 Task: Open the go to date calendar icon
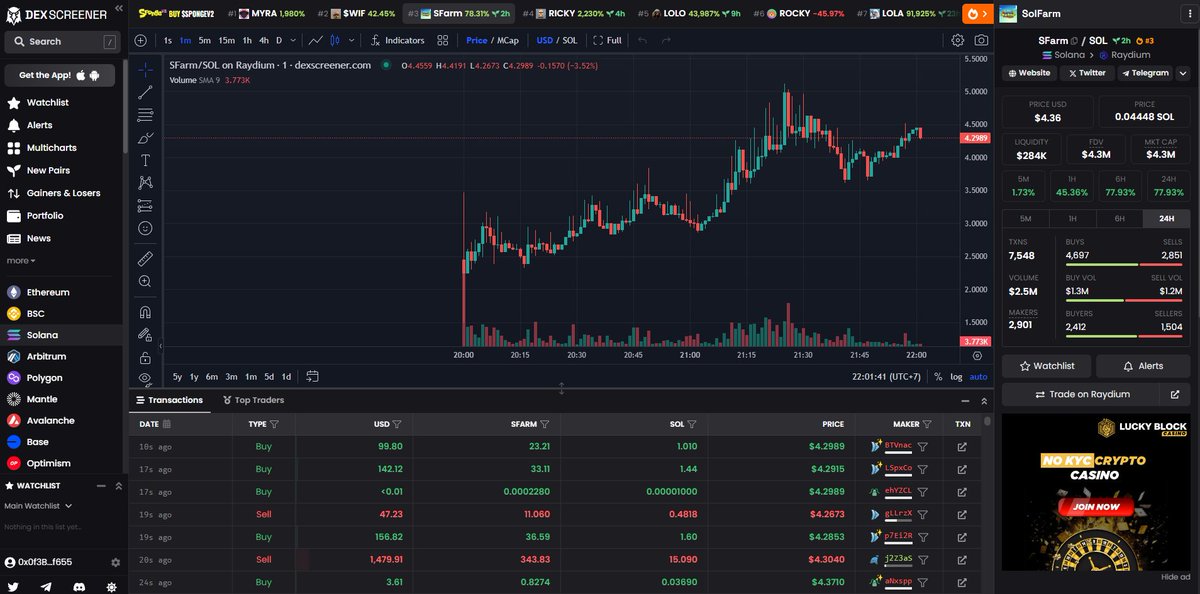point(313,377)
